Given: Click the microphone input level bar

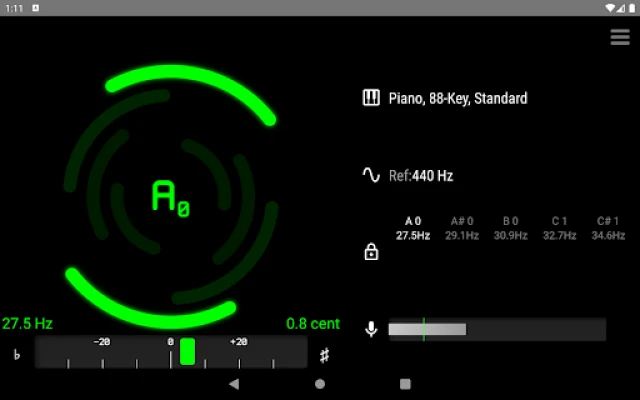Looking at the screenshot, I should click(x=497, y=329).
